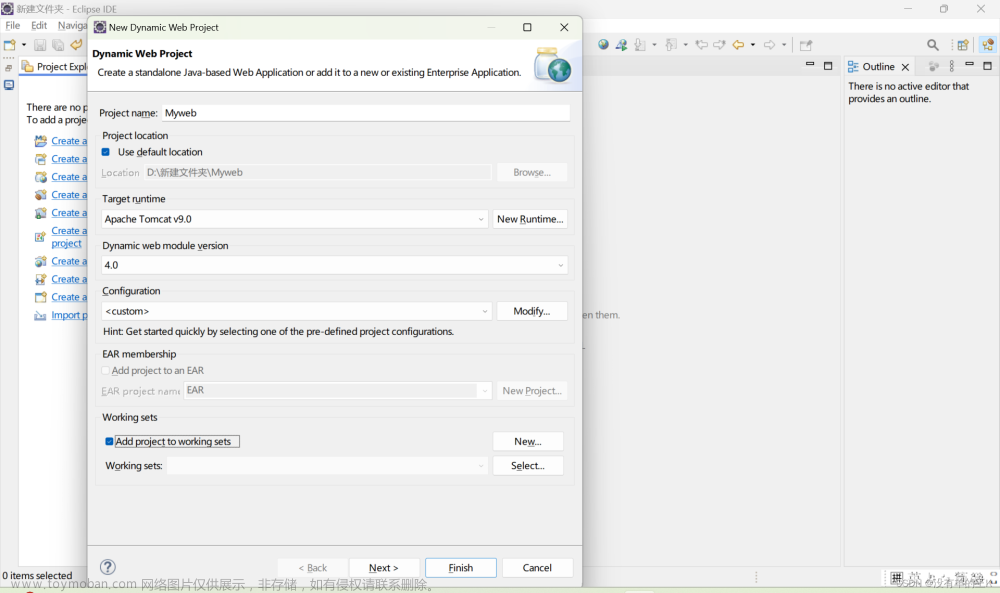Click the New Project... button
The height and width of the screenshot is (593, 1000).
click(532, 390)
